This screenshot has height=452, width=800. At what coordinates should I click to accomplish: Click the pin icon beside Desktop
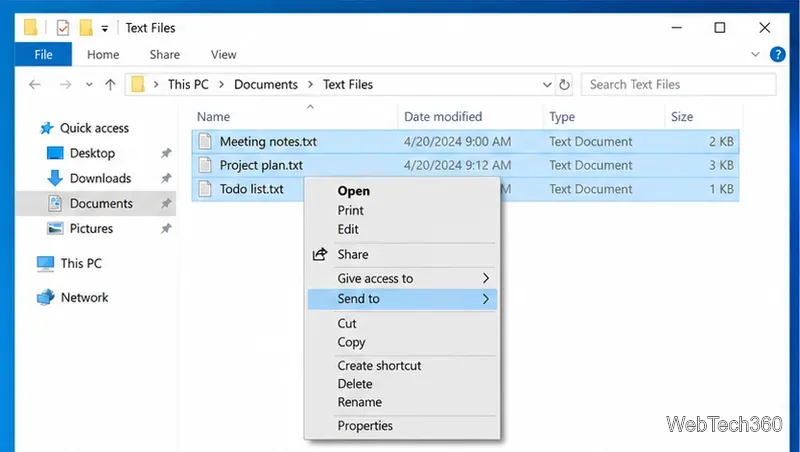(166, 153)
